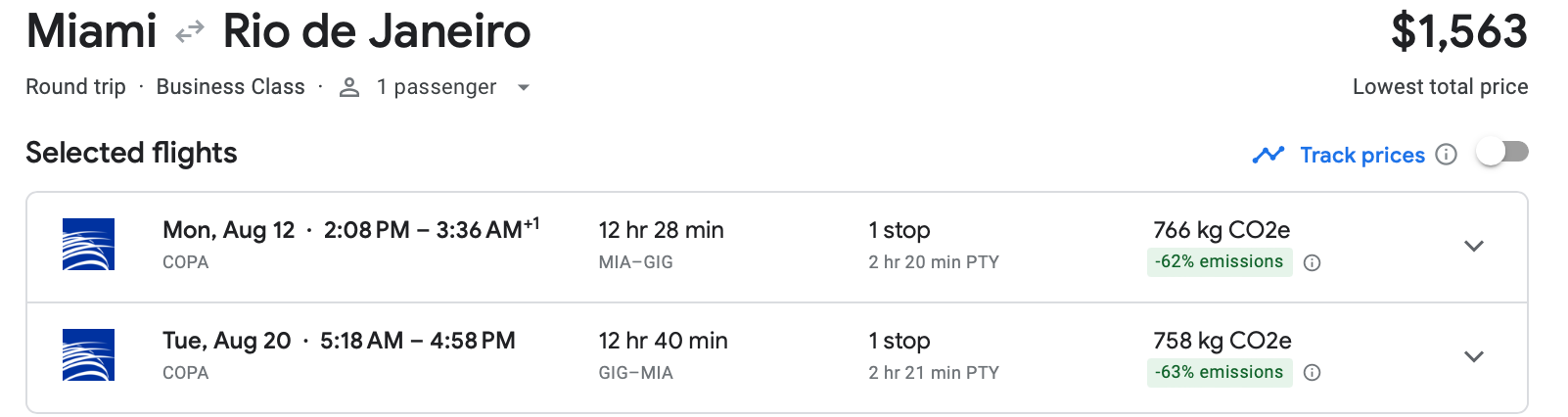Viewport: 1568px width, 417px height.
Task: Click the Copa logo on Aug 12 flight
Action: point(88,244)
